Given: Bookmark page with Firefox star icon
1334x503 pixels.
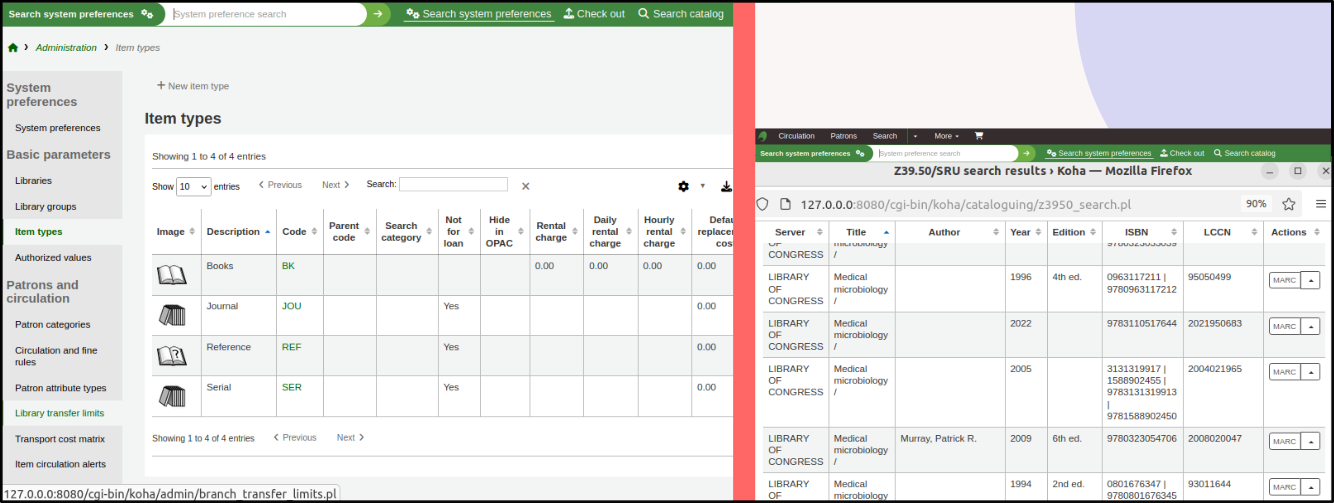Looking at the screenshot, I should pyautogui.click(x=1289, y=204).
